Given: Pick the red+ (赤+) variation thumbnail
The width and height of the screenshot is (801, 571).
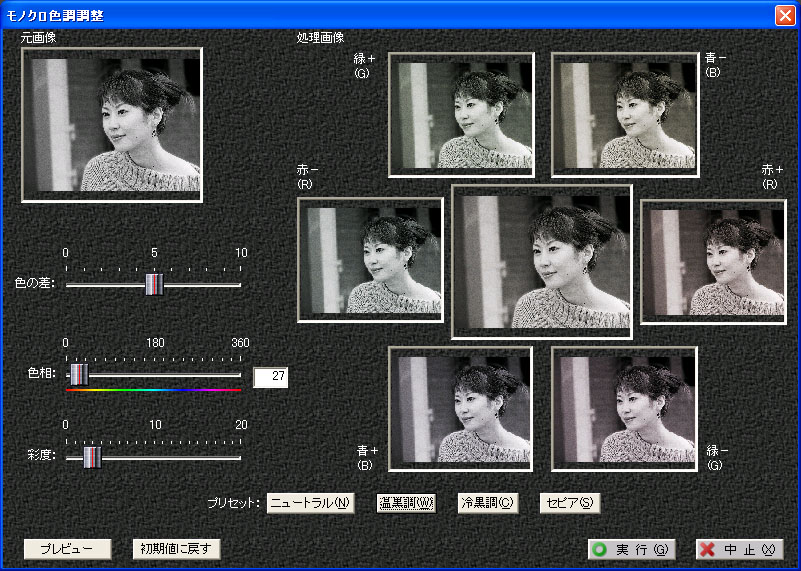Looking at the screenshot, I should click(711, 261).
